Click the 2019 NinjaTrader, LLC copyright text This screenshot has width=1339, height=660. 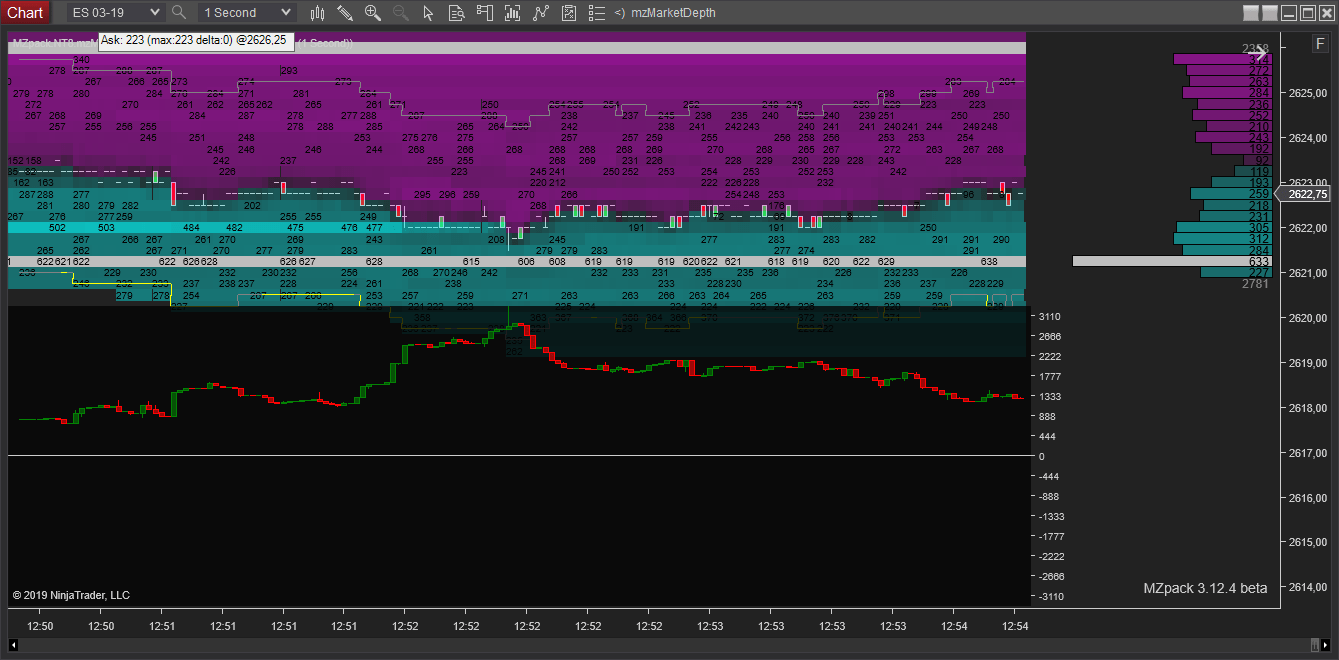pos(71,595)
